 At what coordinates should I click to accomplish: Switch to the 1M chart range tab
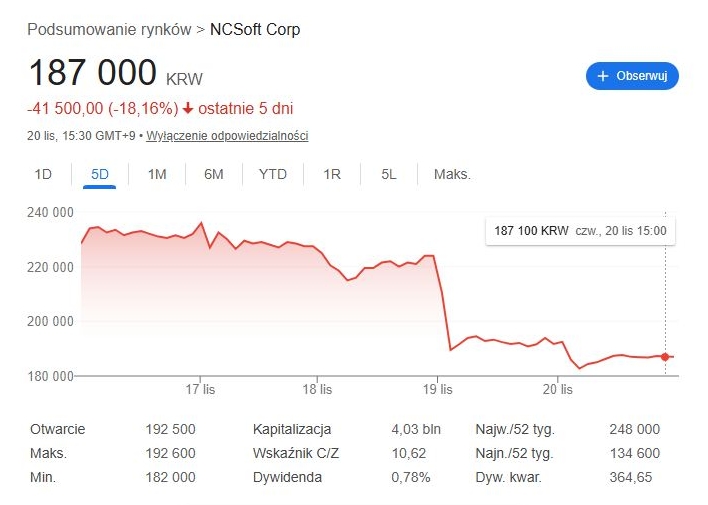click(x=157, y=174)
